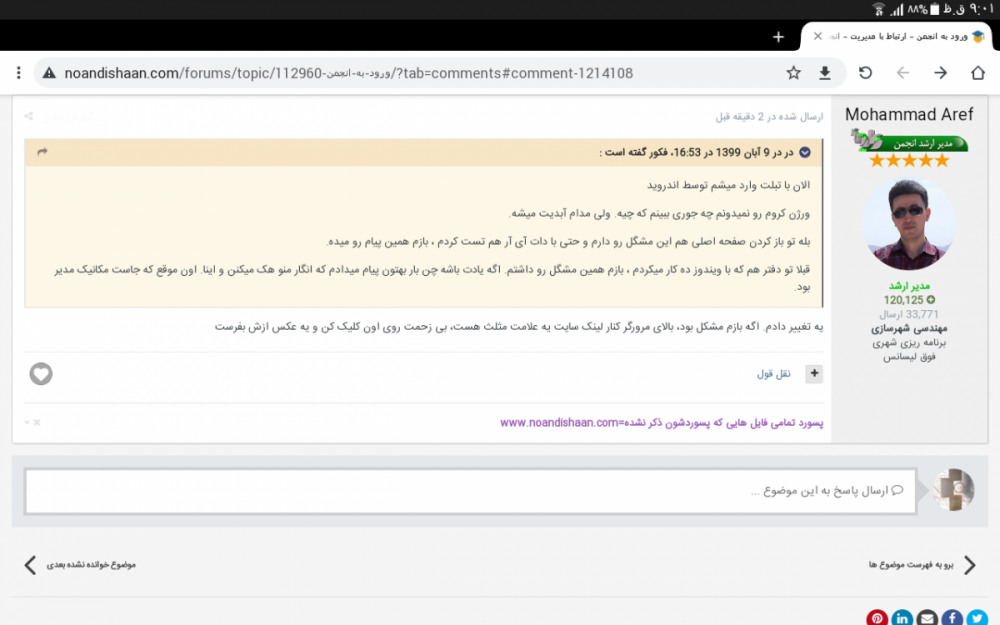The image size is (1000, 625).
Task: Open downloads from the address bar download icon
Action: [824, 72]
